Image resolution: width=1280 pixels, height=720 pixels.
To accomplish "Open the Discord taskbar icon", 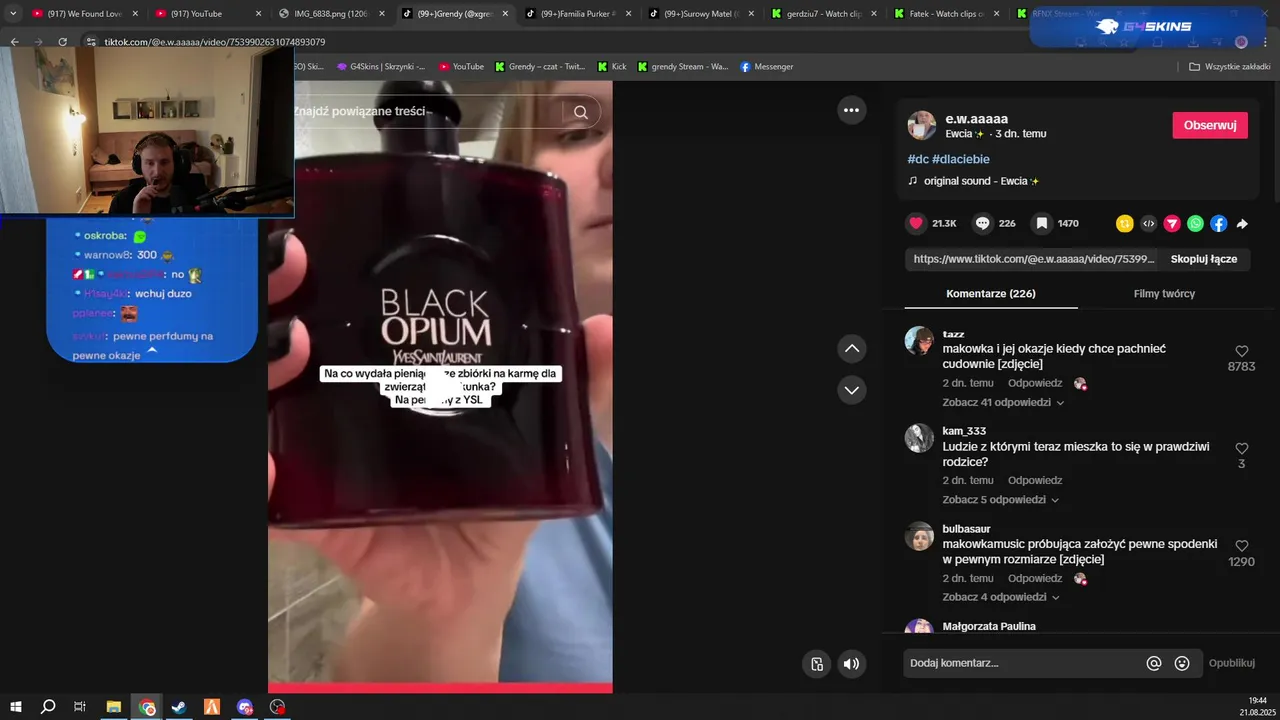I will [x=245, y=707].
